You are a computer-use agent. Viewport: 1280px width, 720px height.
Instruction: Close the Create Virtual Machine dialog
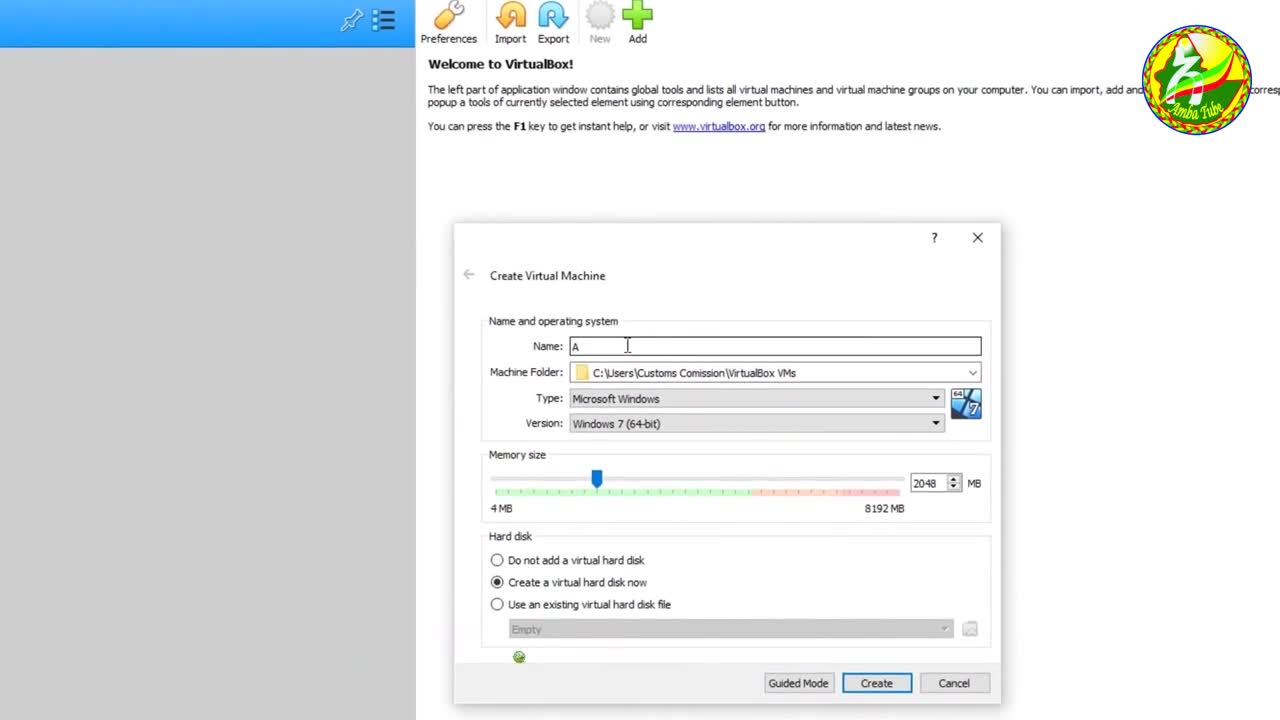(978, 238)
